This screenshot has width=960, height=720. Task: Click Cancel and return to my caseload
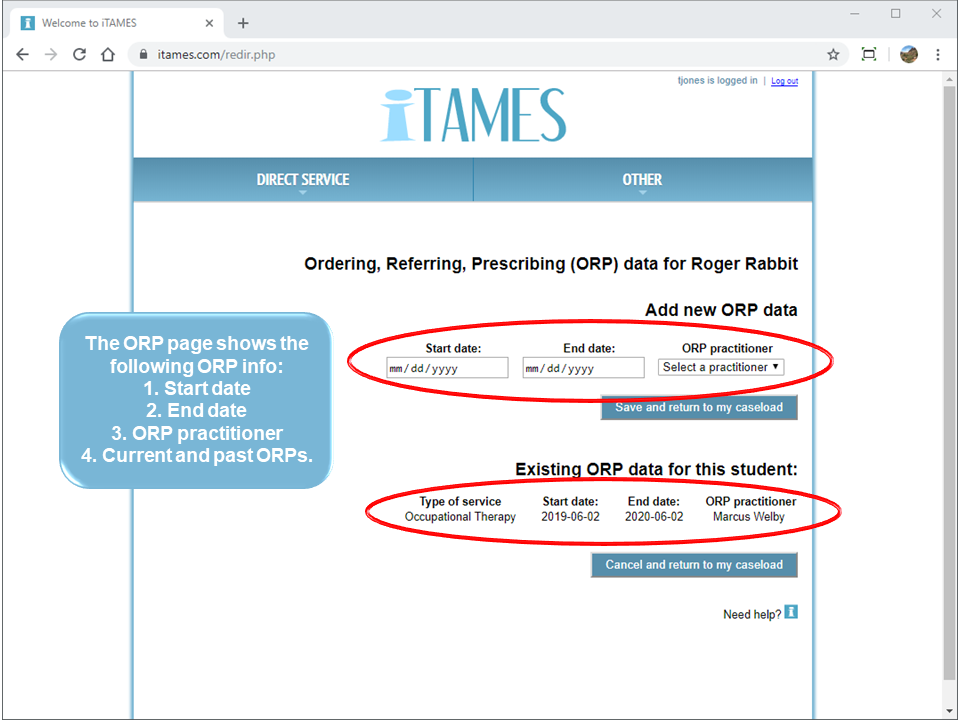[693, 565]
